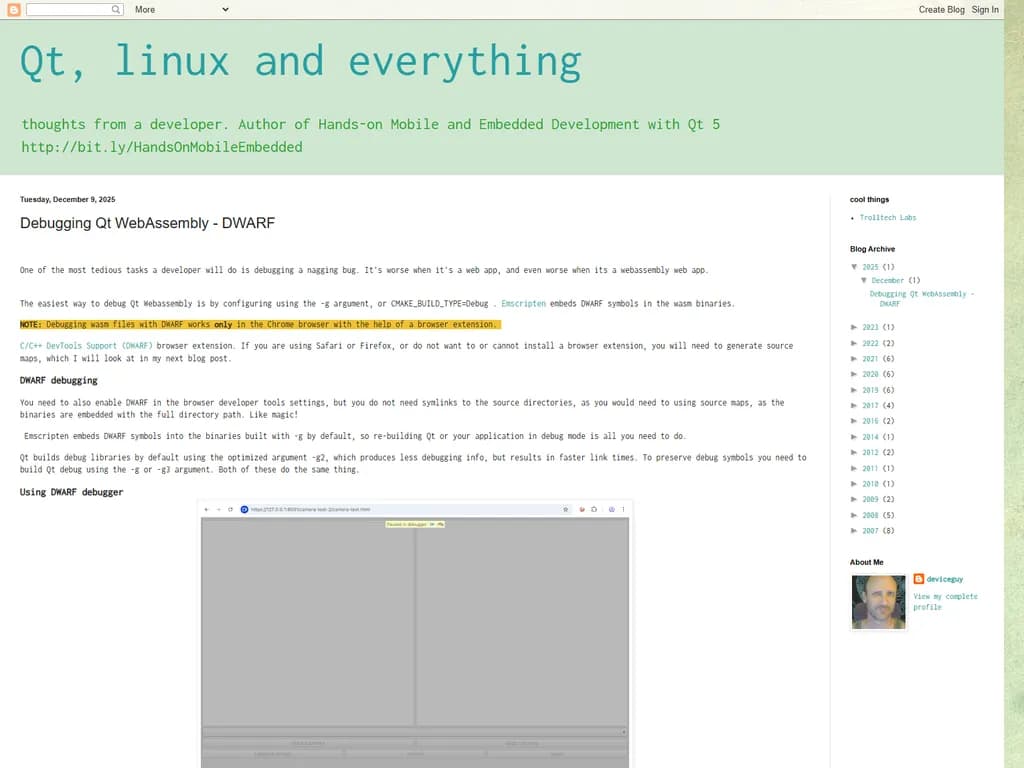Screen dimensions: 1024x768
Task: Click the Sign In link
Action: pos(985,9)
